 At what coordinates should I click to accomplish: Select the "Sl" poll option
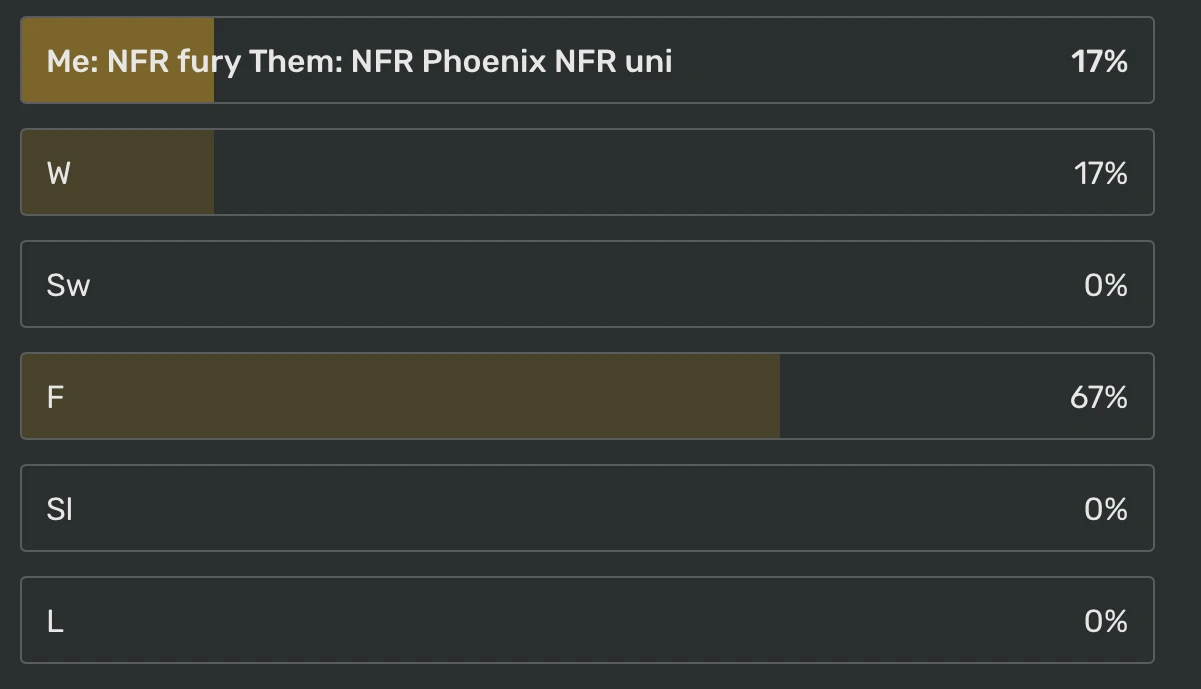coord(590,508)
